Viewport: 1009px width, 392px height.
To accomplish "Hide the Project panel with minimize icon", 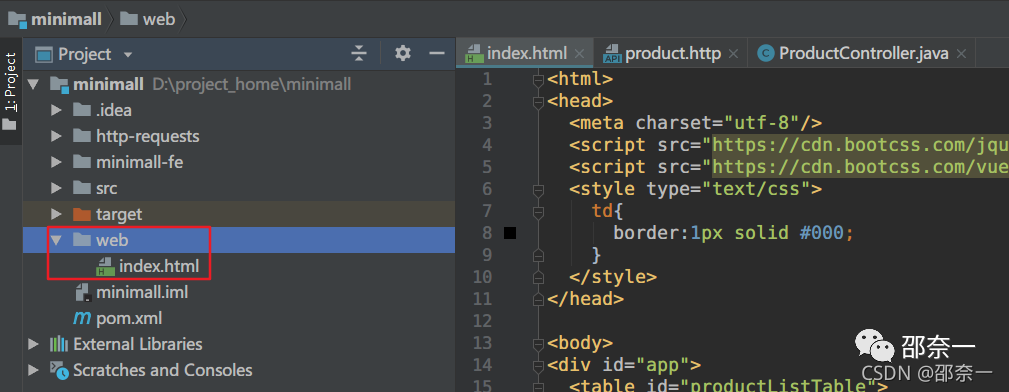I will click(437, 53).
